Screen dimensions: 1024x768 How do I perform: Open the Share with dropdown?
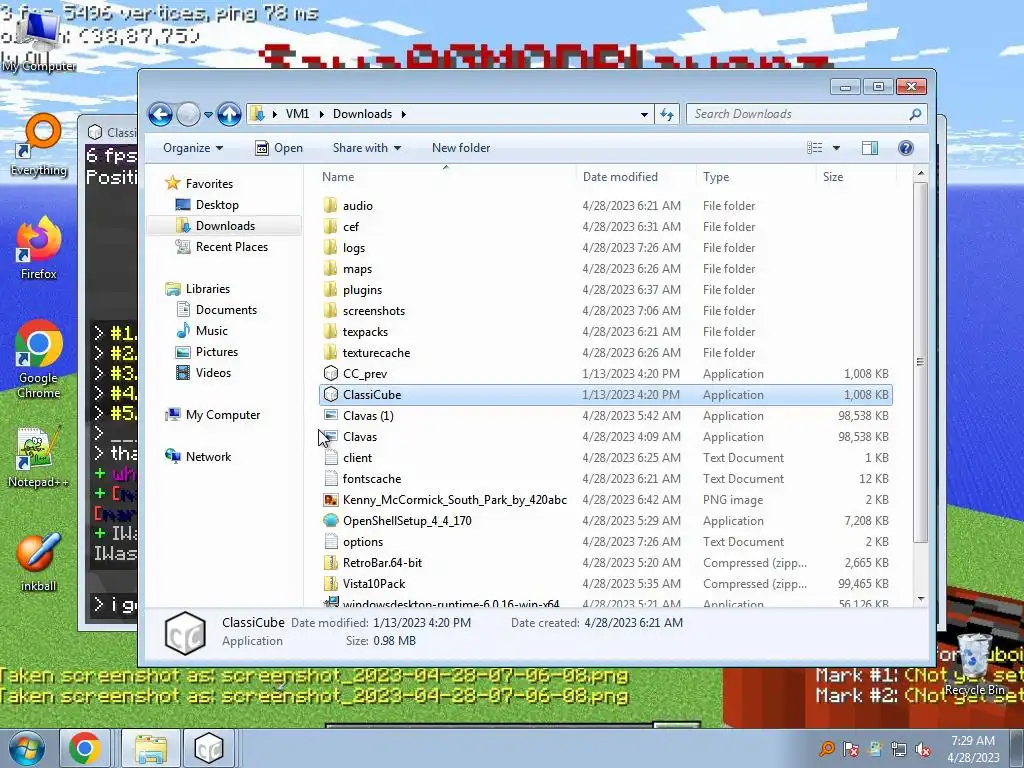(367, 148)
